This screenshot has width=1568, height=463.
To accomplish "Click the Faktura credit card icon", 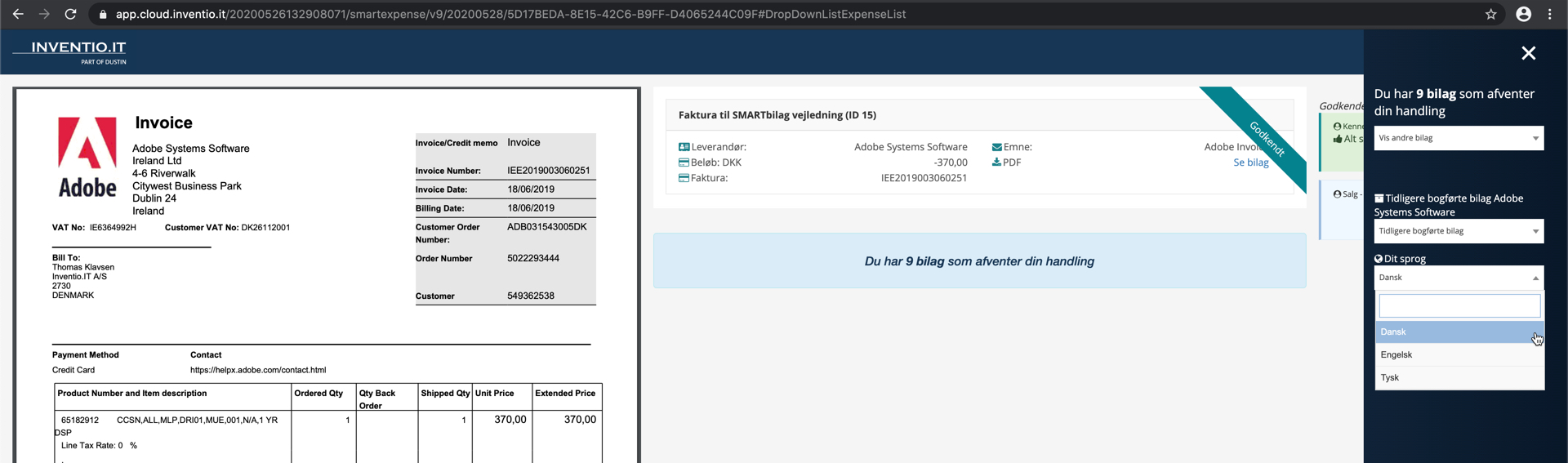I will (684, 178).
